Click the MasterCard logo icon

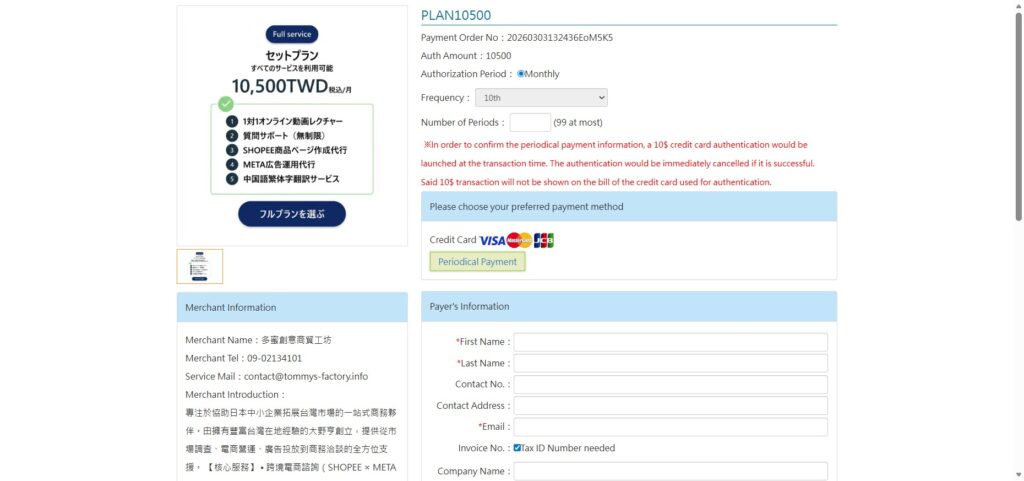[519, 240]
